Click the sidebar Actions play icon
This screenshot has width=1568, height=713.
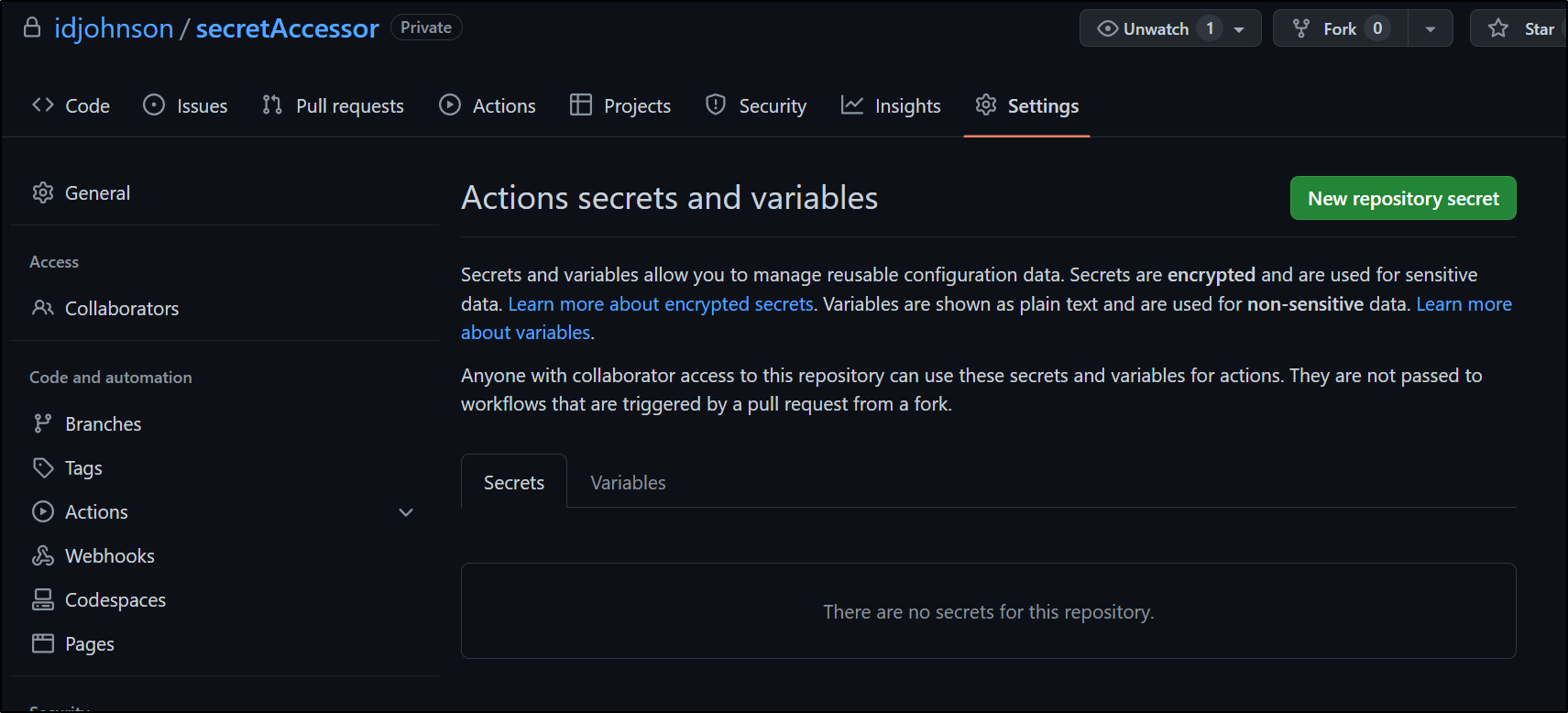click(43, 511)
